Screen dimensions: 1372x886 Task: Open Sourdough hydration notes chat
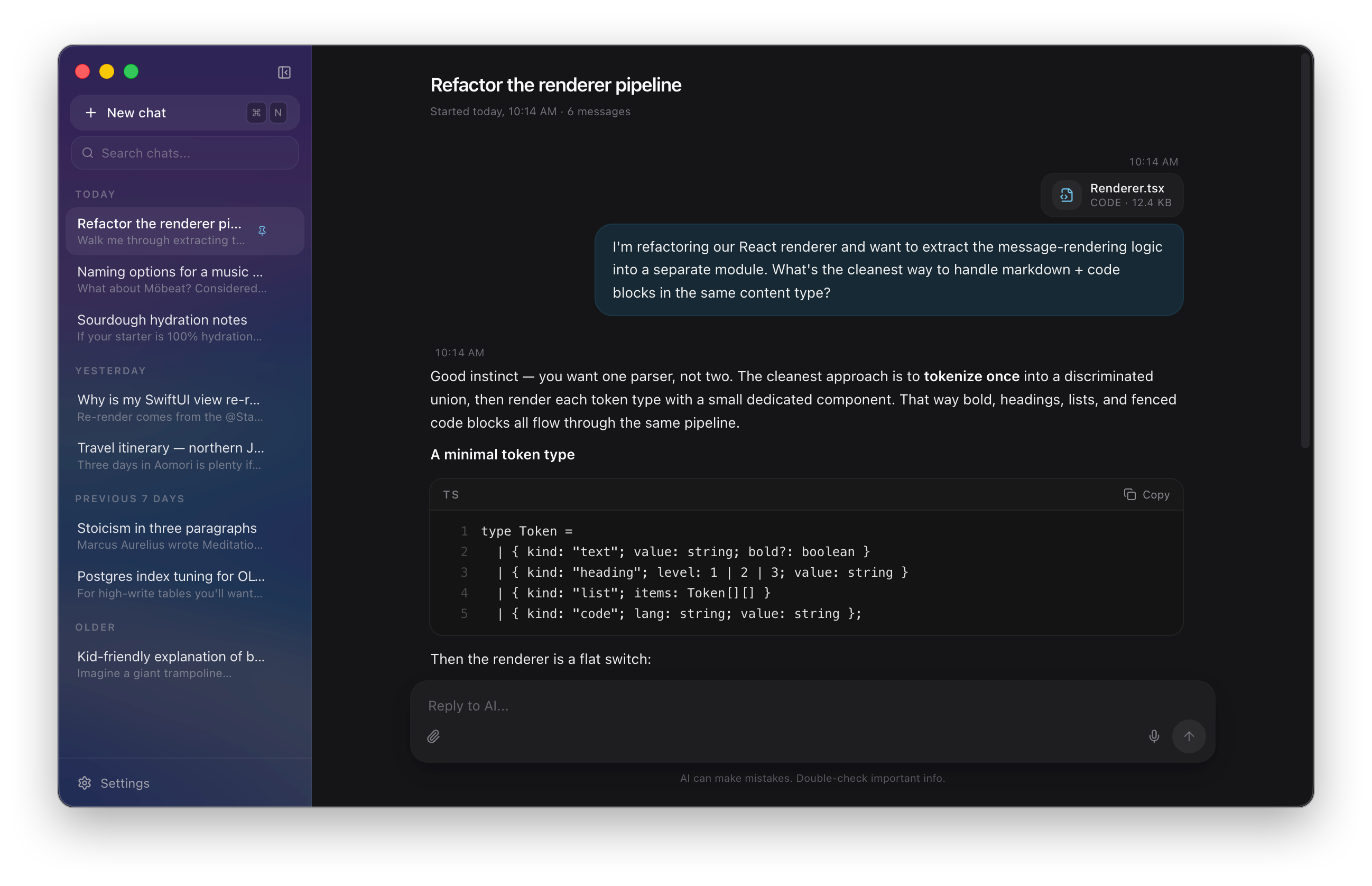(184, 327)
